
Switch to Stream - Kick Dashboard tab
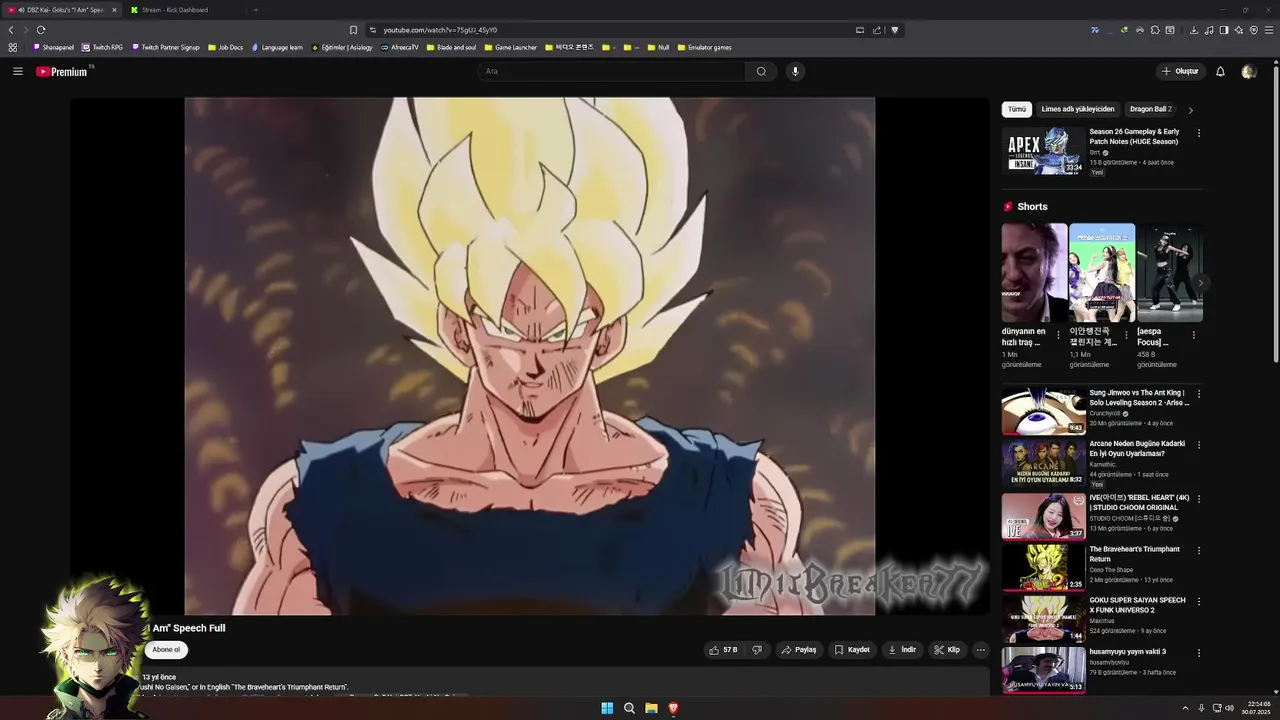click(x=185, y=10)
